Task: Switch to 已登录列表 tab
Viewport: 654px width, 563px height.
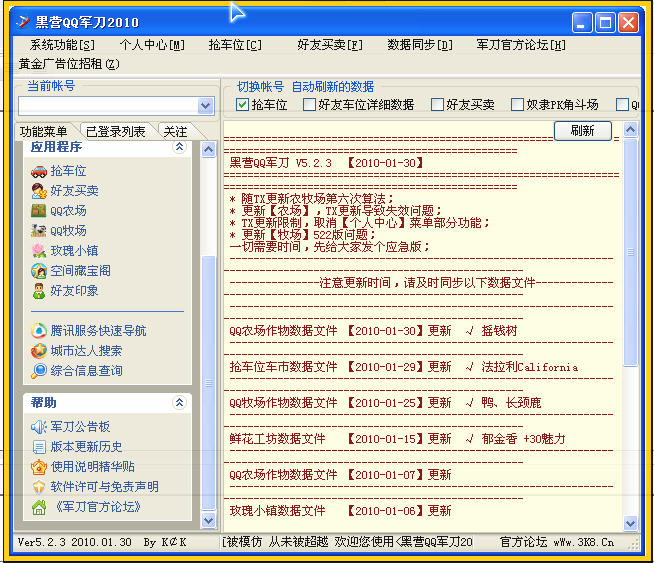Action: point(116,132)
